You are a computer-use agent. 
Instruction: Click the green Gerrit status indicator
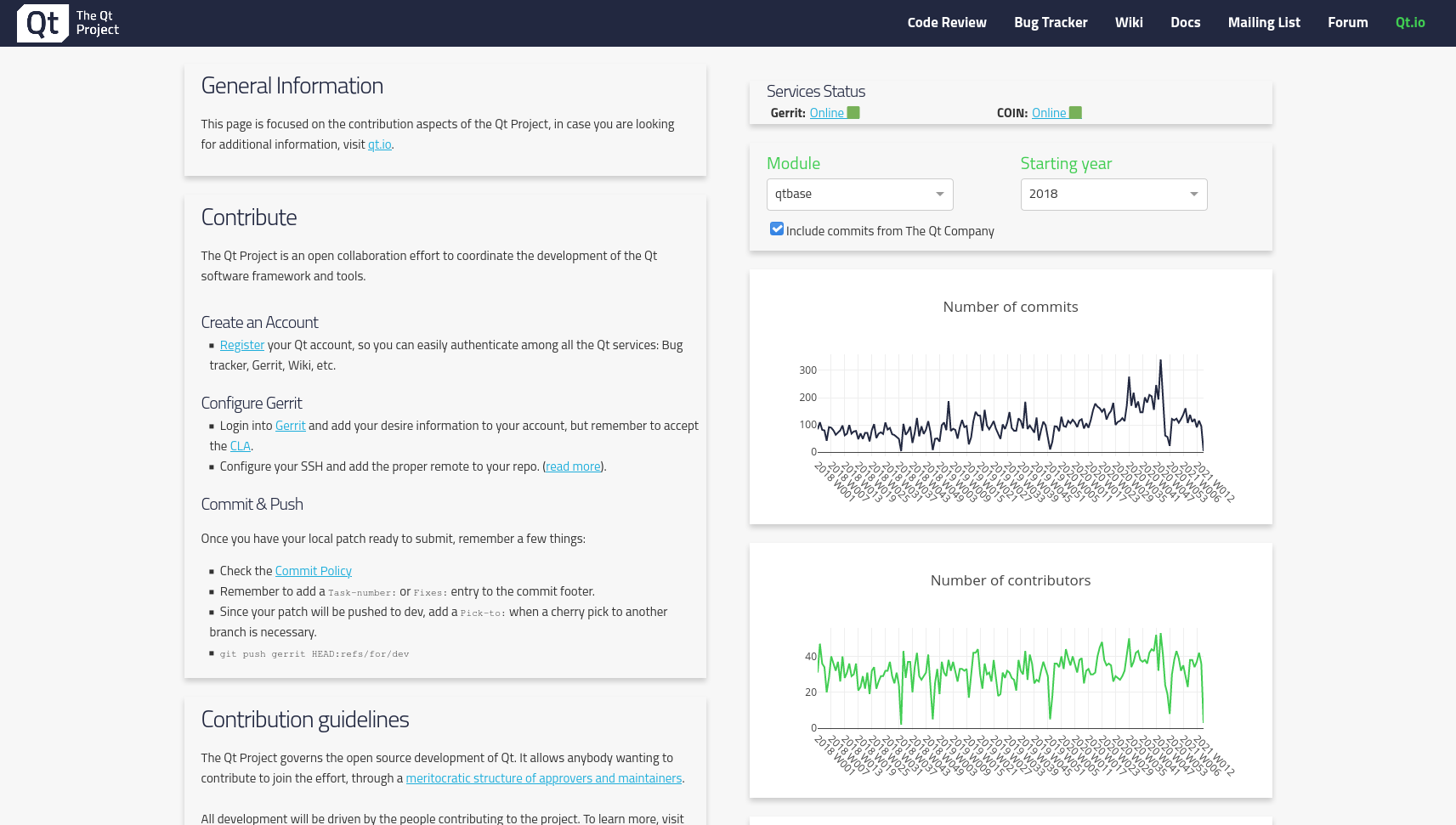(x=854, y=111)
